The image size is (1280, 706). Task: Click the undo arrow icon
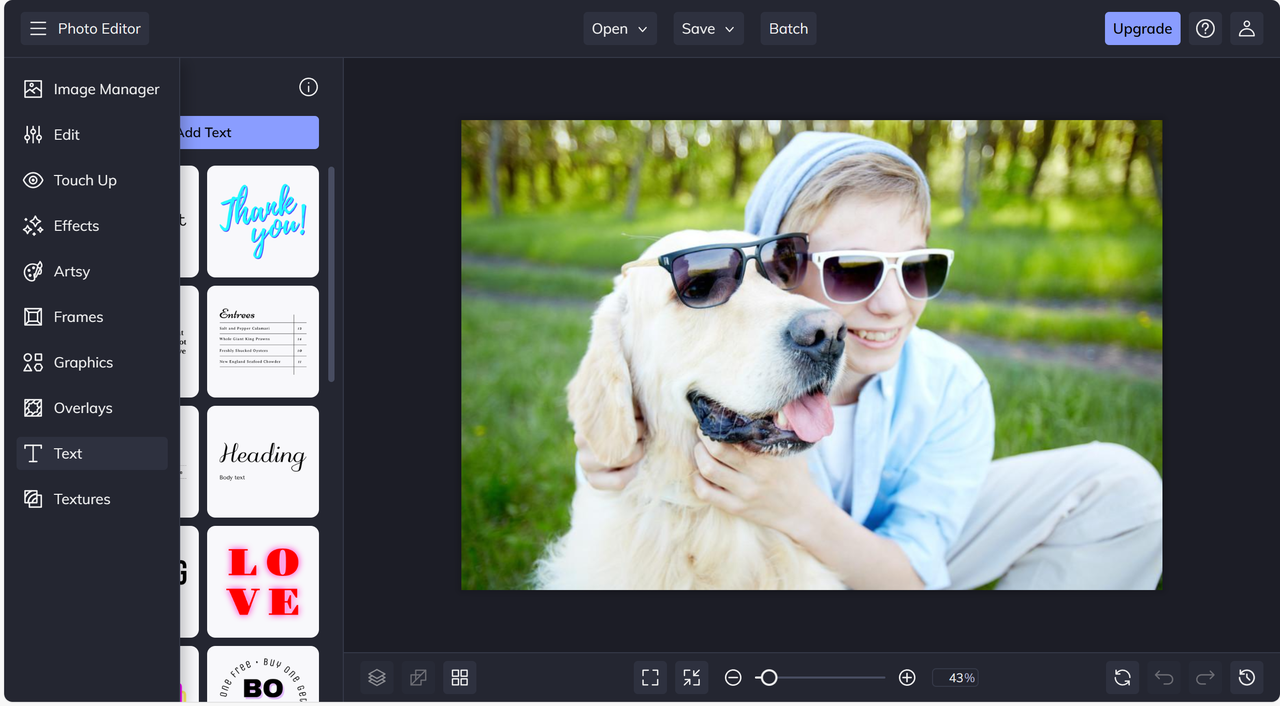pyautogui.click(x=1164, y=678)
